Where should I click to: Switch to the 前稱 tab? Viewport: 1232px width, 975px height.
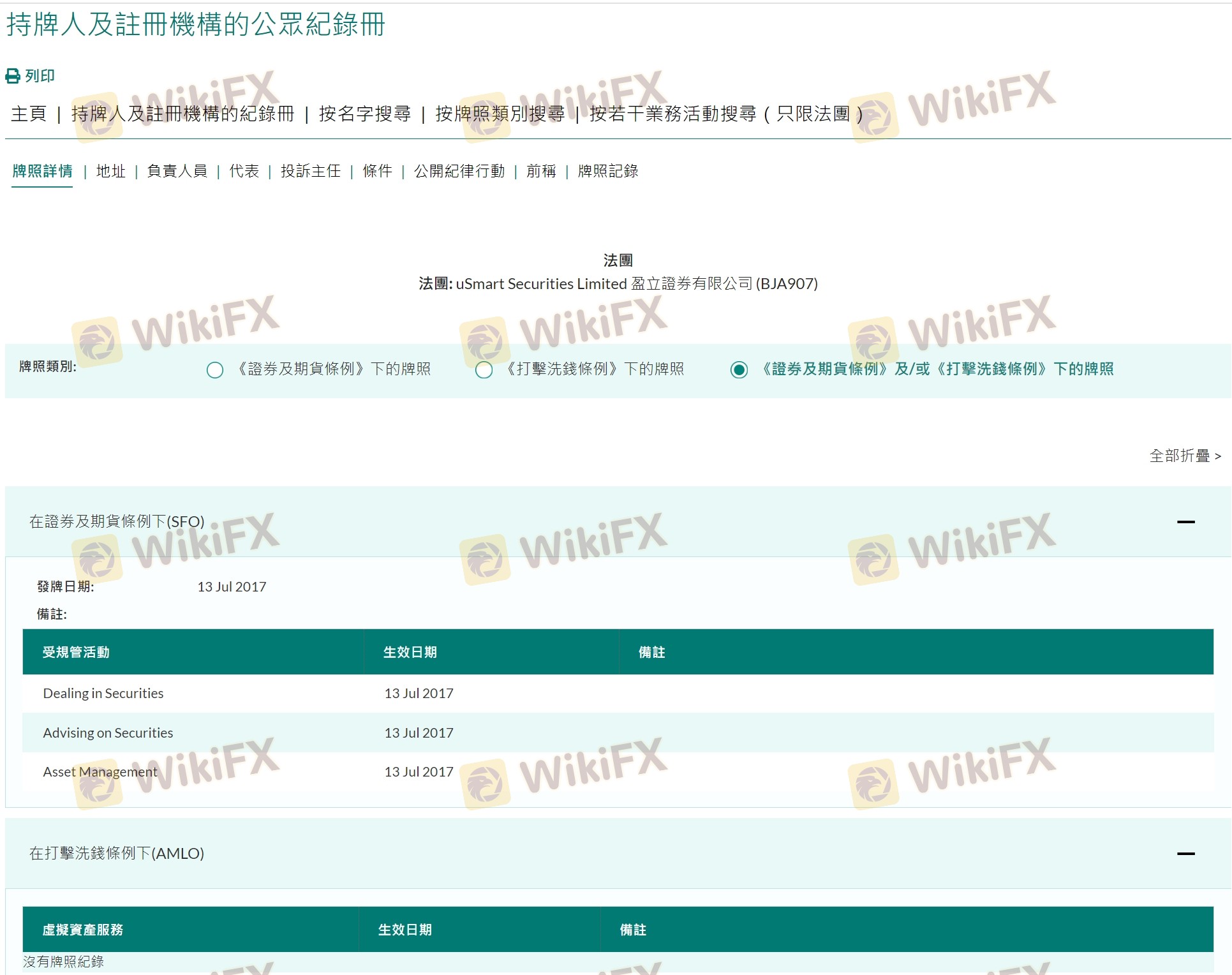point(541,171)
